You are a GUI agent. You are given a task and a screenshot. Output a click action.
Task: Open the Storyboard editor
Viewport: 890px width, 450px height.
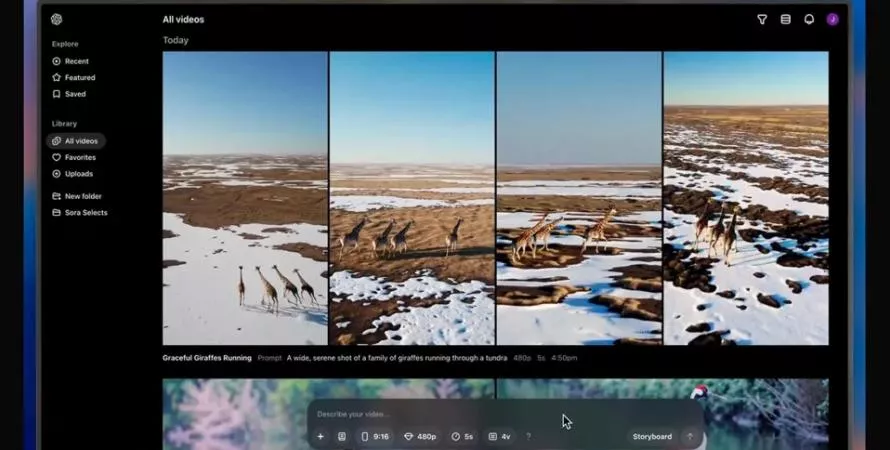point(652,436)
